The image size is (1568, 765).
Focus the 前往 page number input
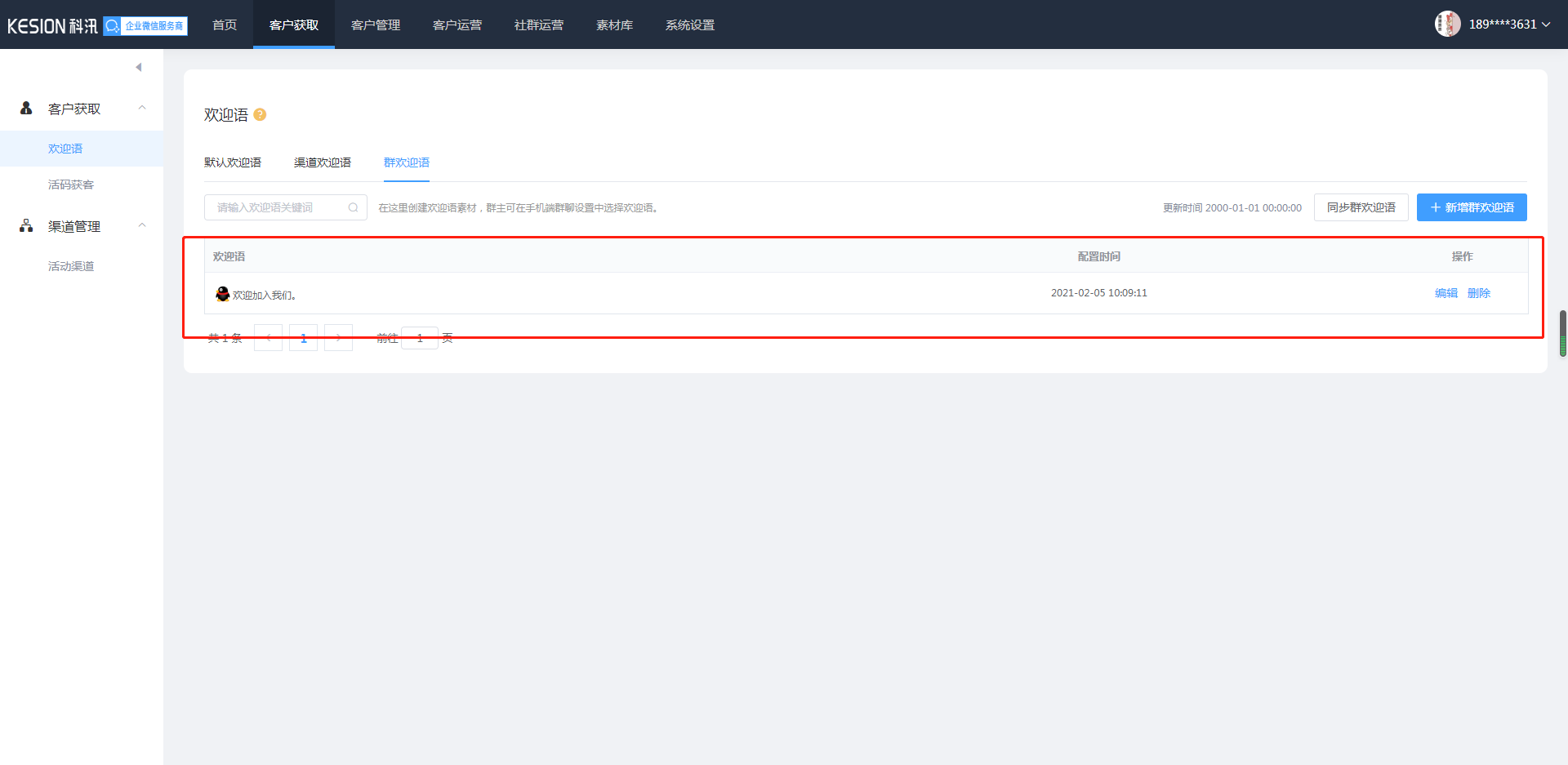420,338
